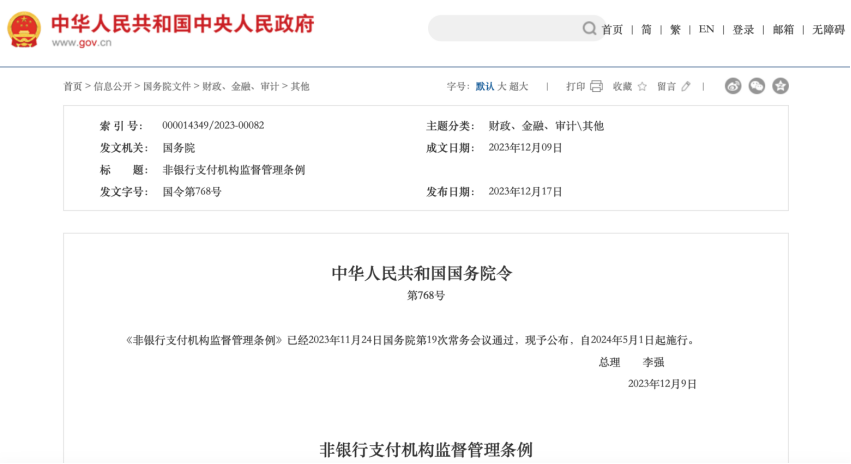Viewport: 851px width, 464px height.
Task: Share to Weibo icon
Action: [733, 86]
